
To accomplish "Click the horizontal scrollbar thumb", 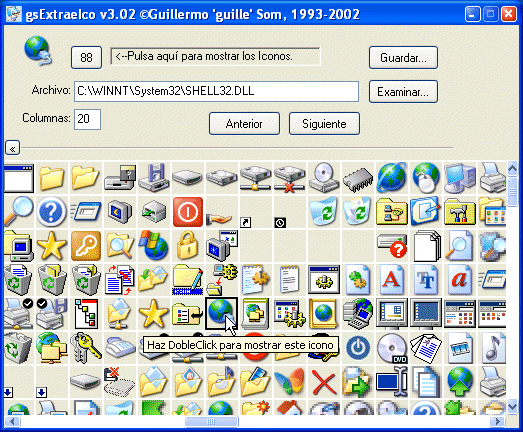I will point(211,422).
